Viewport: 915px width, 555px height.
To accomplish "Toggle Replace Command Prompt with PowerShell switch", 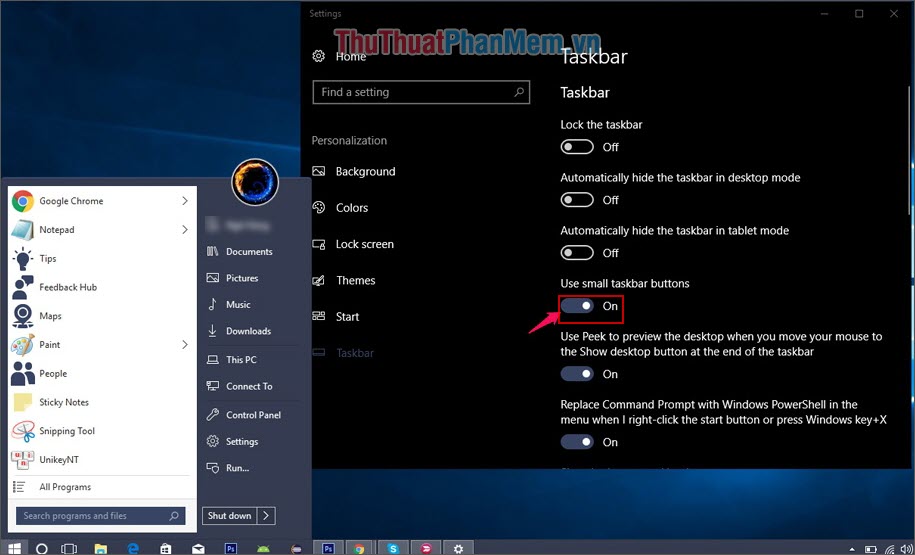I will pos(577,442).
